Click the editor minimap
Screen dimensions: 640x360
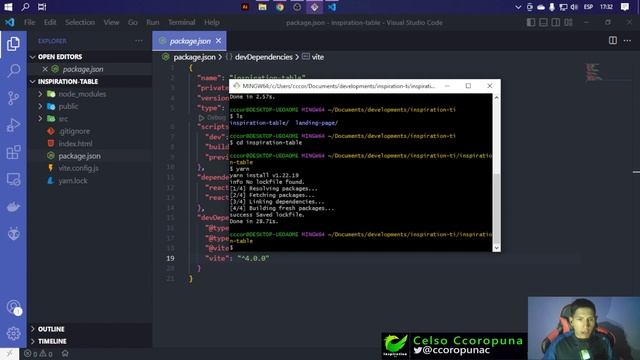[593, 72]
